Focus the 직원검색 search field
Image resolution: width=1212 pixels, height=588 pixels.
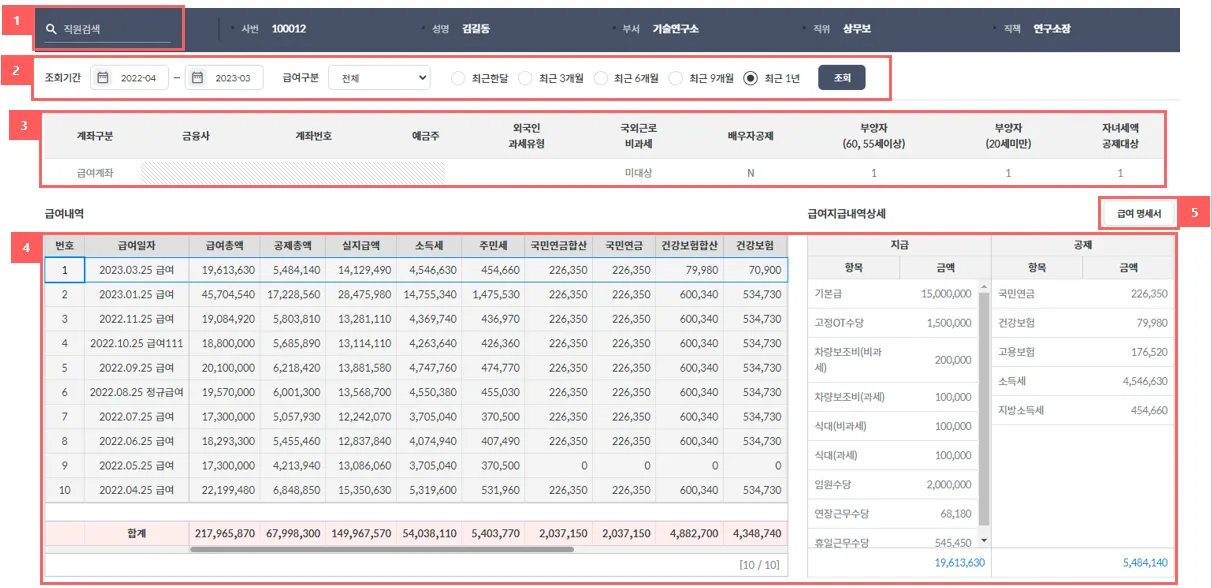(x=108, y=30)
